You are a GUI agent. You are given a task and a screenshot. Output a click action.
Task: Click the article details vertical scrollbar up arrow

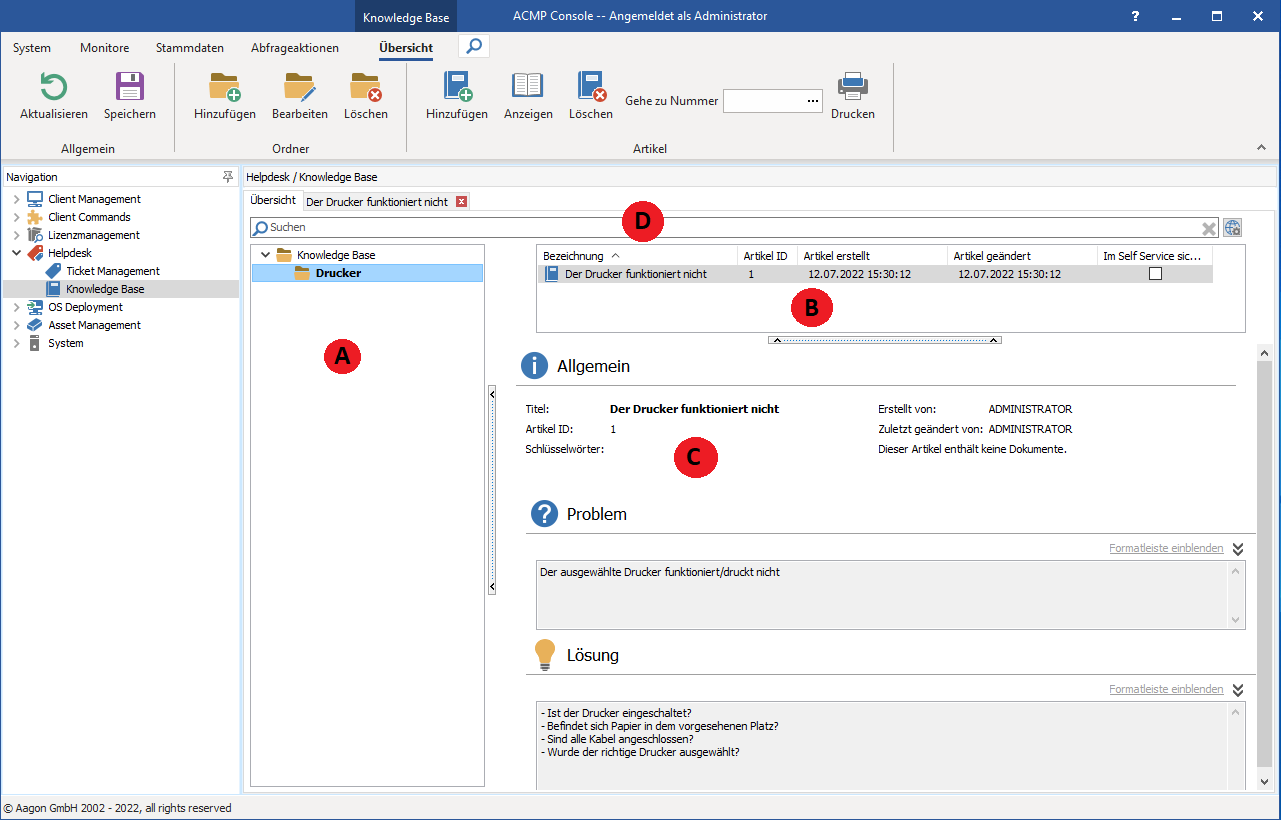[x=1264, y=353]
